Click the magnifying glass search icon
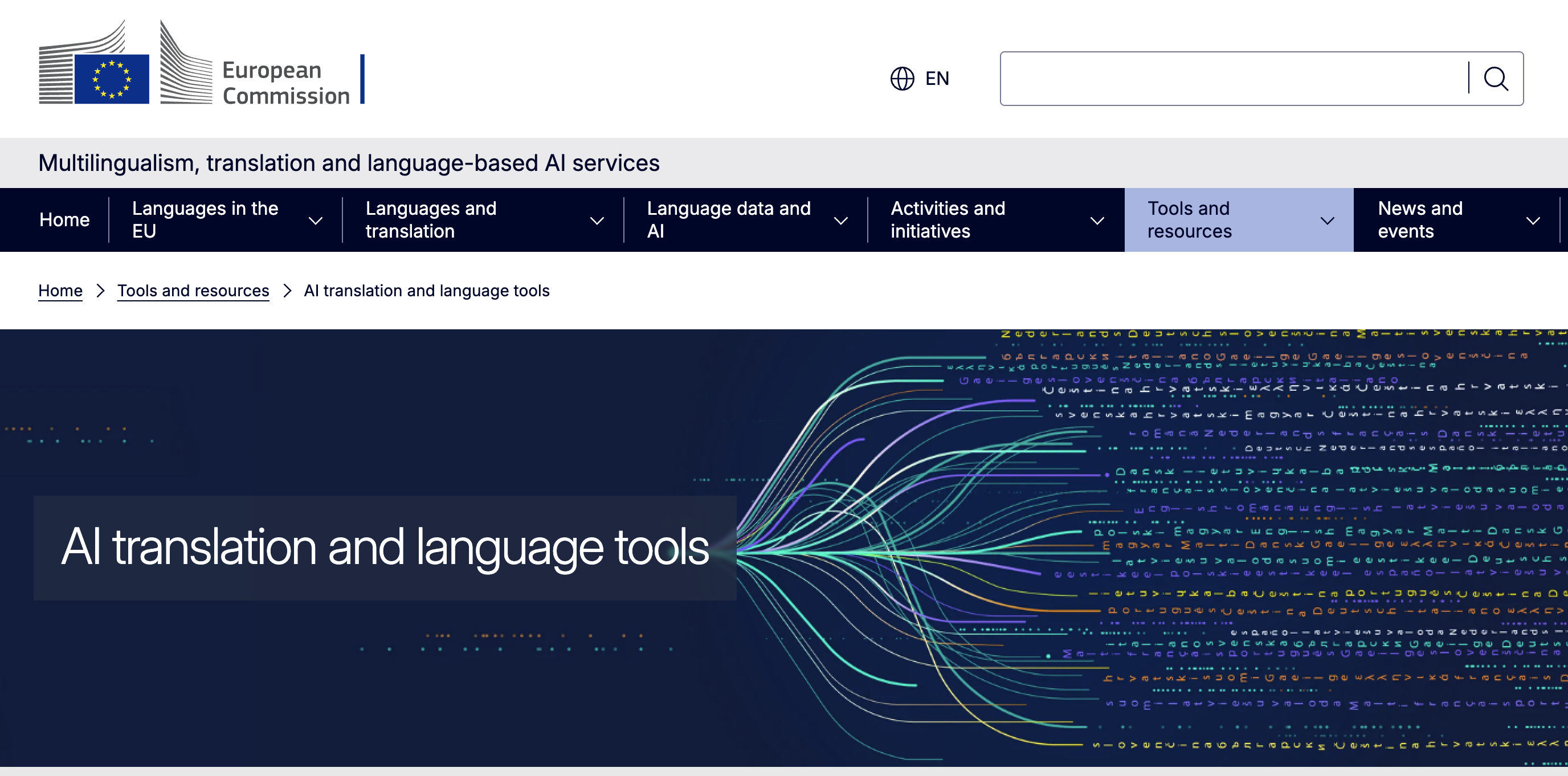The image size is (1568, 776). [x=1496, y=79]
